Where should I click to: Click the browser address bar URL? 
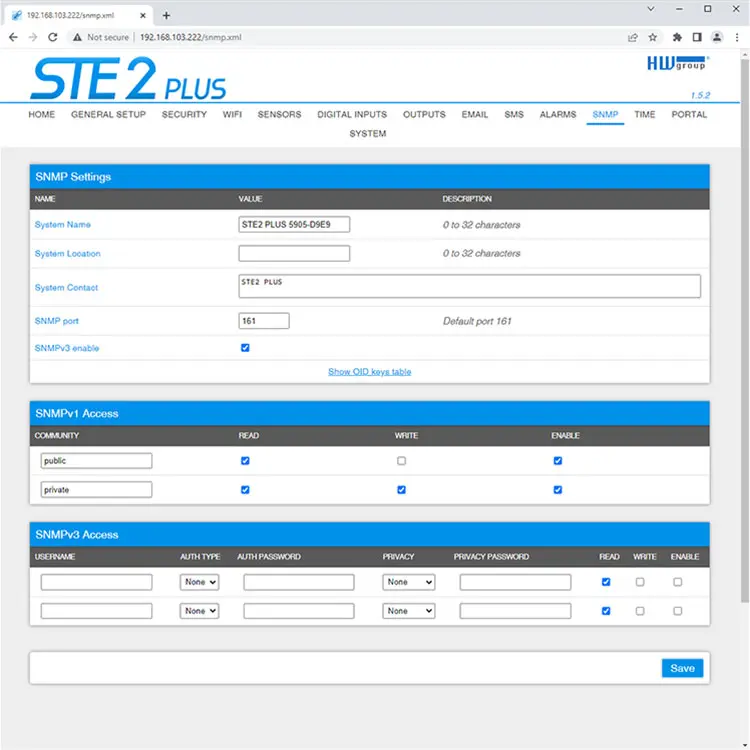click(x=191, y=37)
